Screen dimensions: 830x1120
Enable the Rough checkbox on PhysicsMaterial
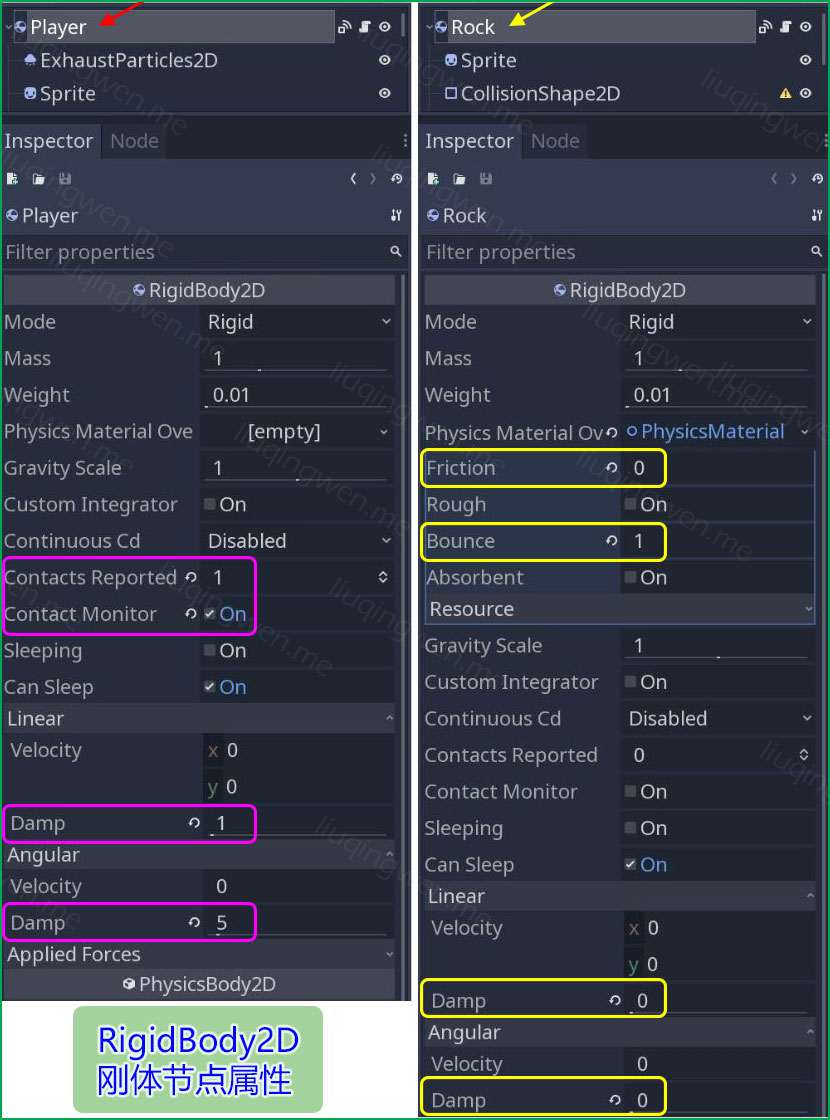(629, 505)
